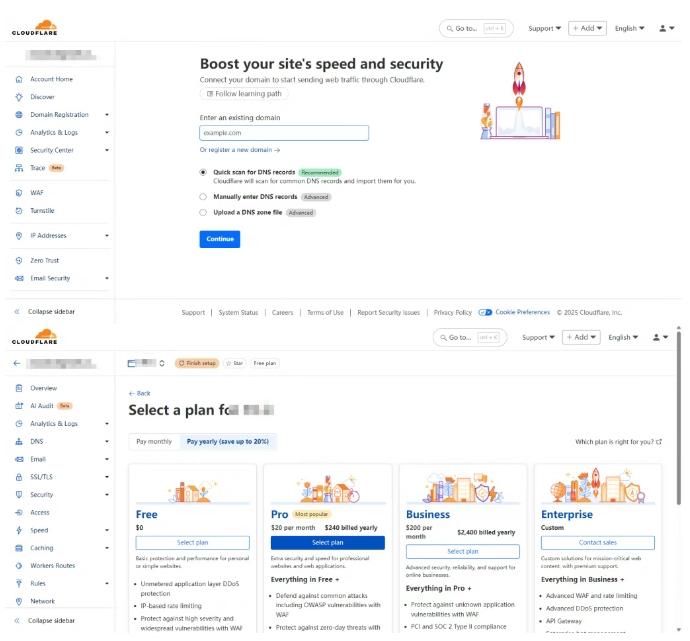Expand the Domain Registration chevron

pyautogui.click(x=107, y=115)
